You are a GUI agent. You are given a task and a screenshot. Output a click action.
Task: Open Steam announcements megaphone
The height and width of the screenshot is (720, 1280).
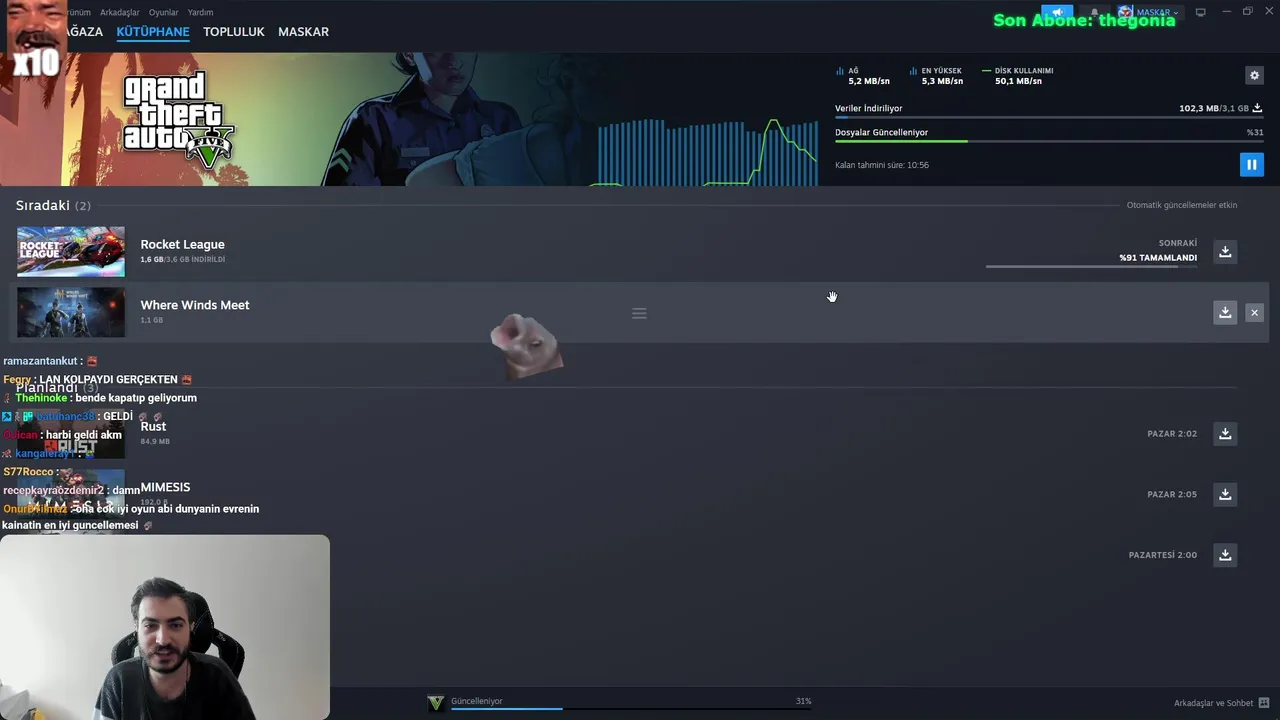(1057, 13)
